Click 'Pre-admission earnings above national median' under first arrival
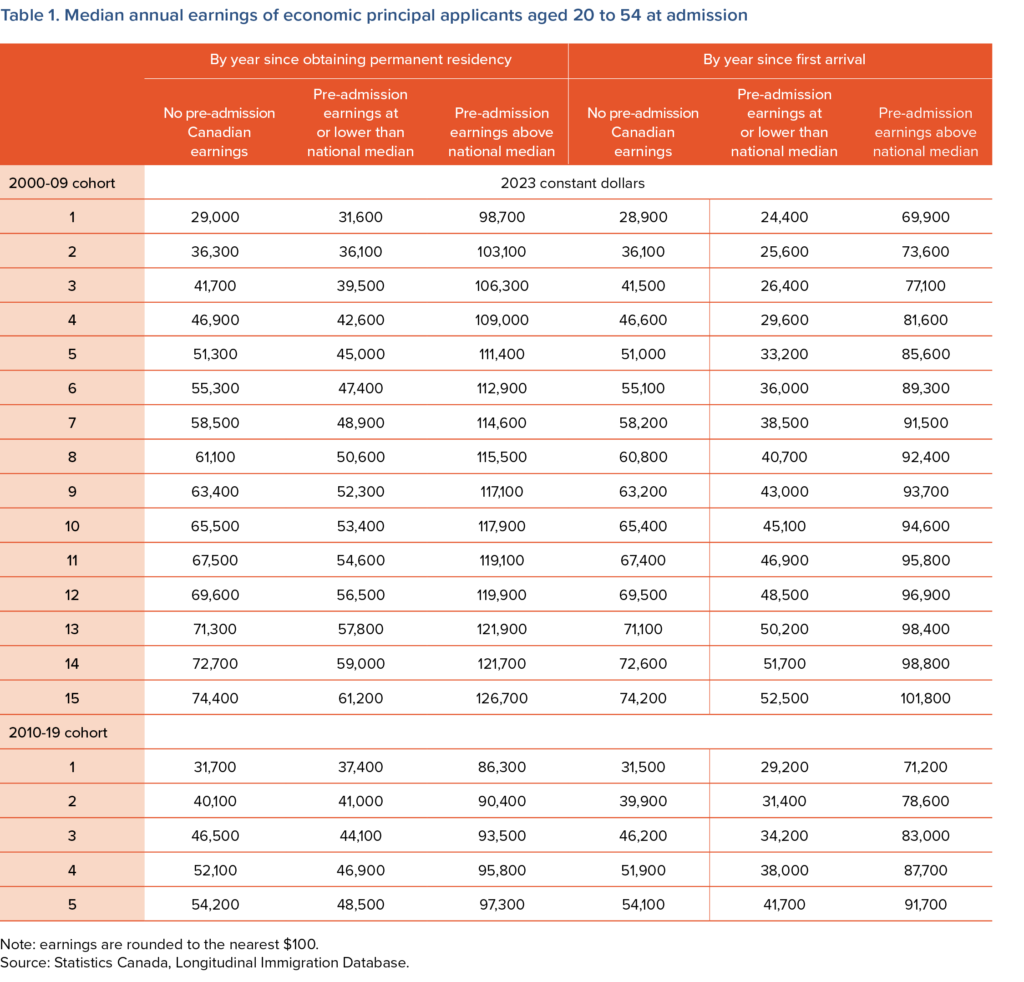Image resolution: width=1024 pixels, height=982 pixels. 925,132
